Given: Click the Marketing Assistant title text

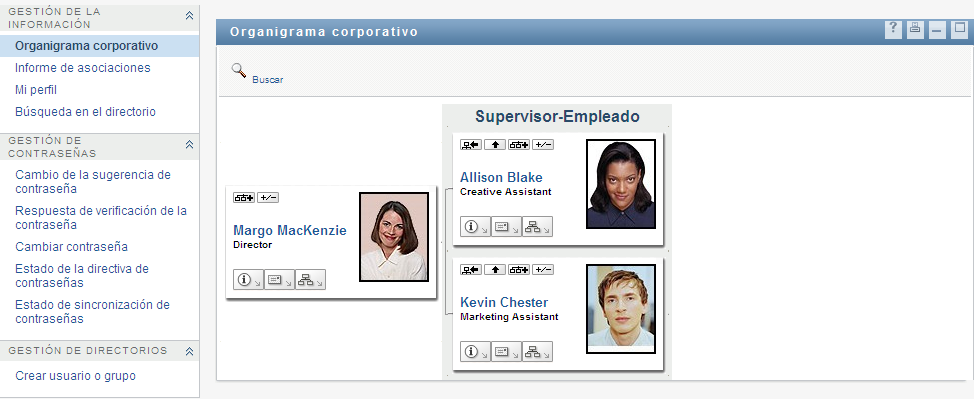Looking at the screenshot, I should (x=509, y=317).
